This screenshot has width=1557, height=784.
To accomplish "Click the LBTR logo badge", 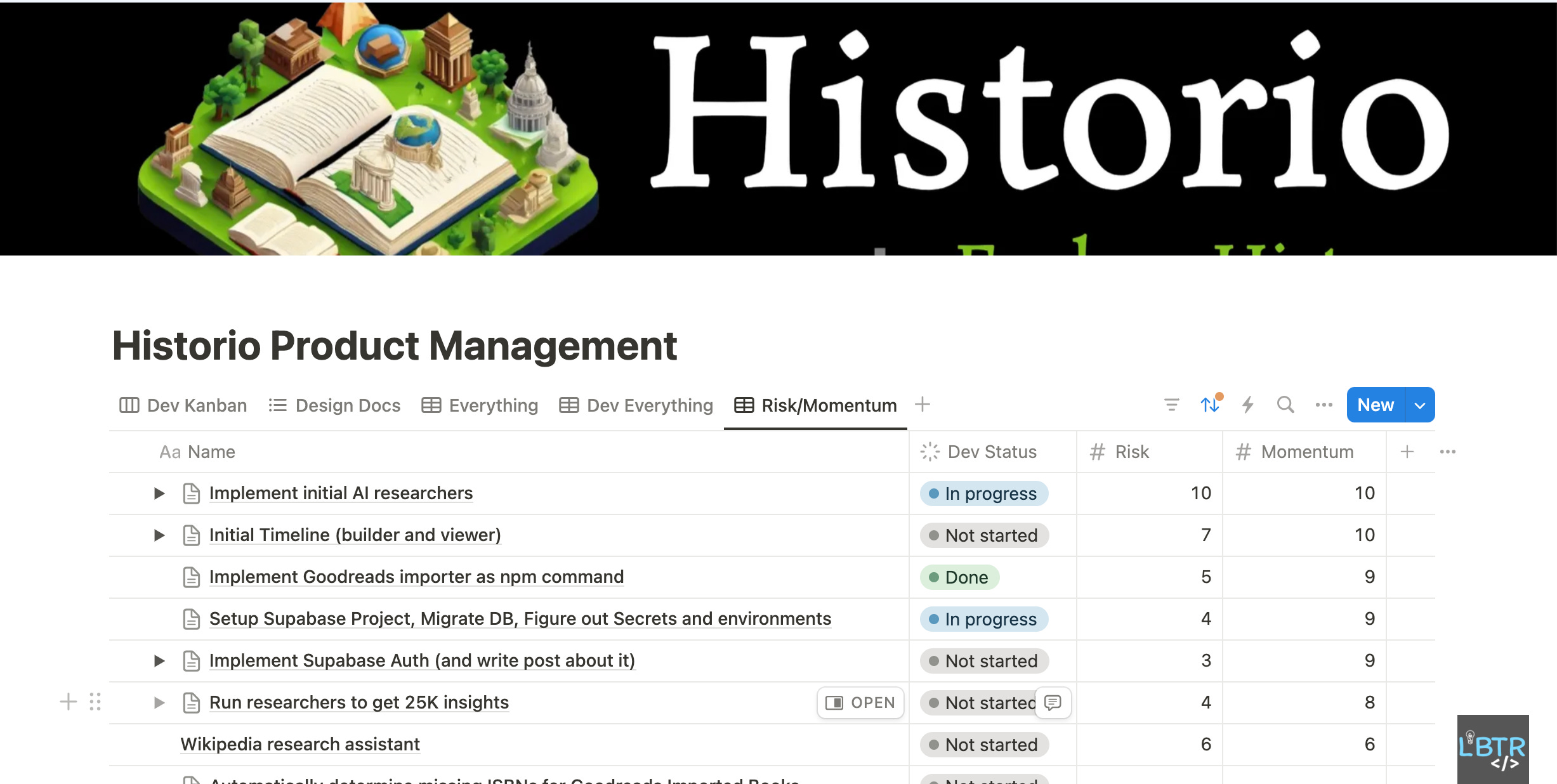I will pos(1492,749).
